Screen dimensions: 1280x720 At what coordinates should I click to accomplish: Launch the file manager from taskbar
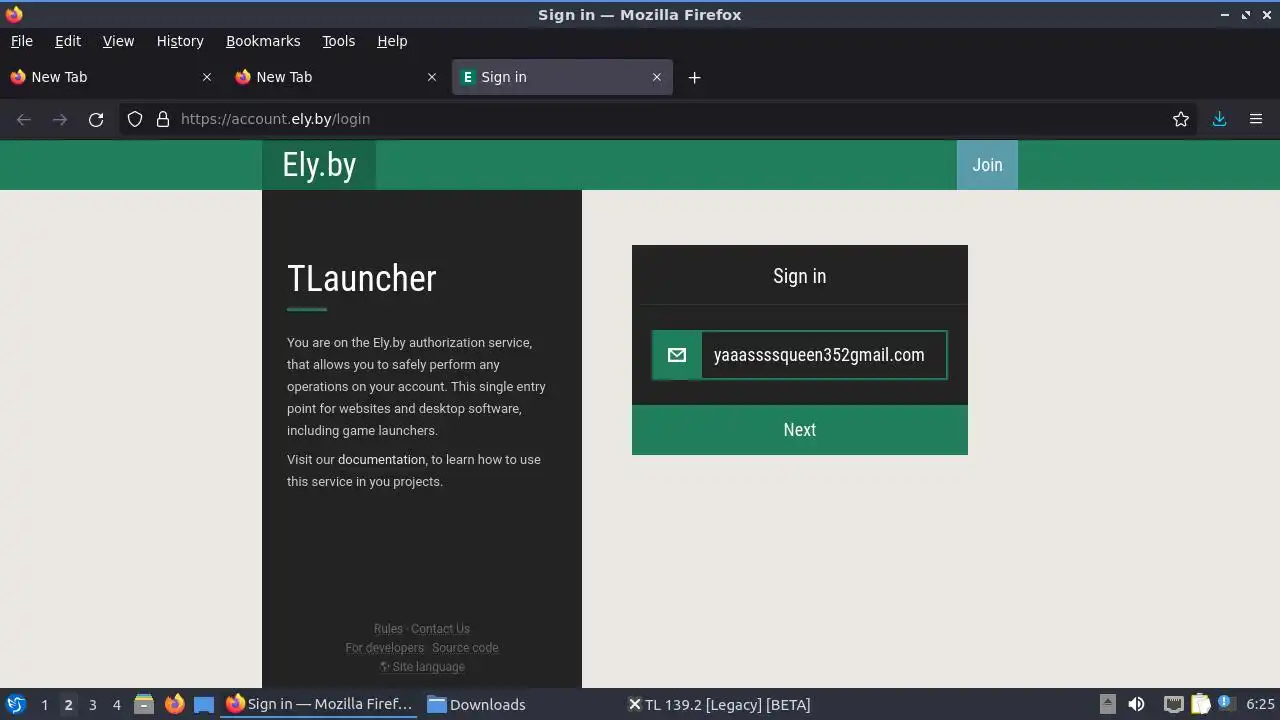144,704
